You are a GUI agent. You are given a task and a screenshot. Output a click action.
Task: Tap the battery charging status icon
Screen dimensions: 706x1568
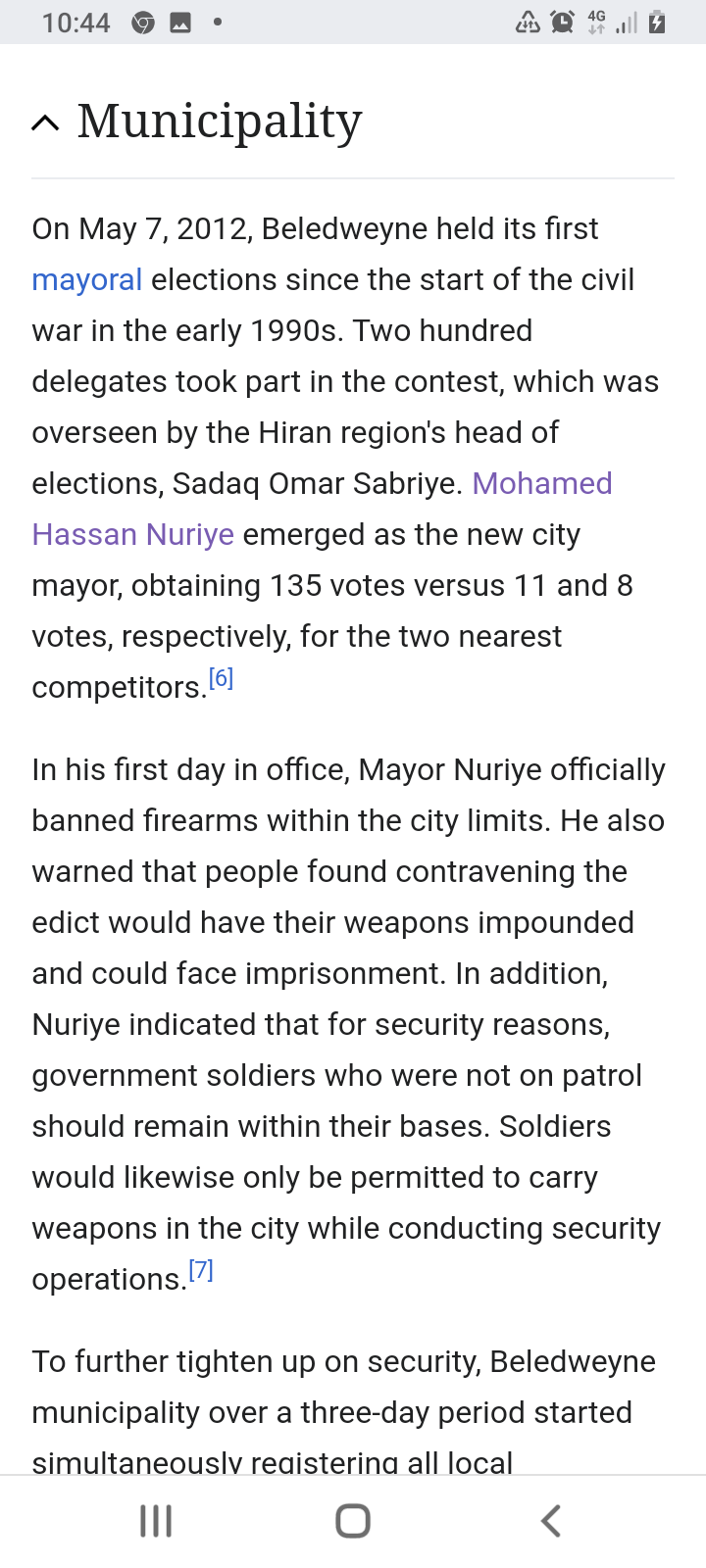coord(657,22)
